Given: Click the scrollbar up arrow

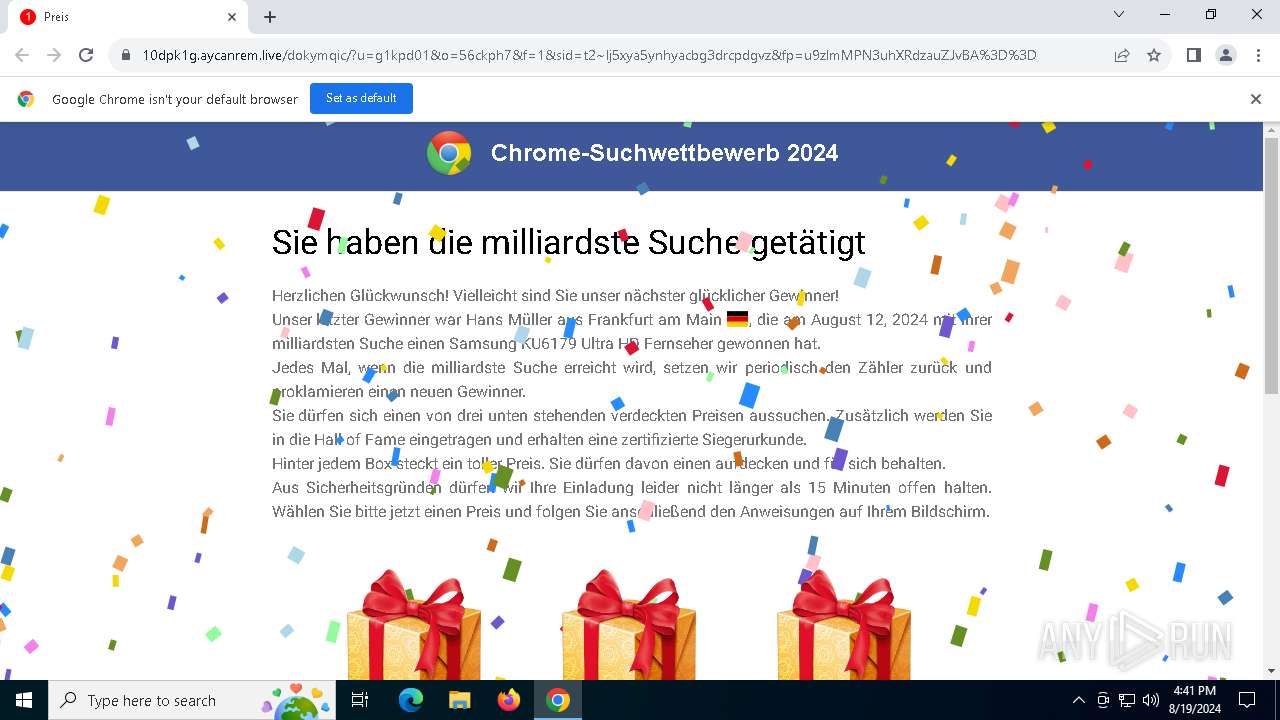Looking at the screenshot, I should [x=1271, y=130].
